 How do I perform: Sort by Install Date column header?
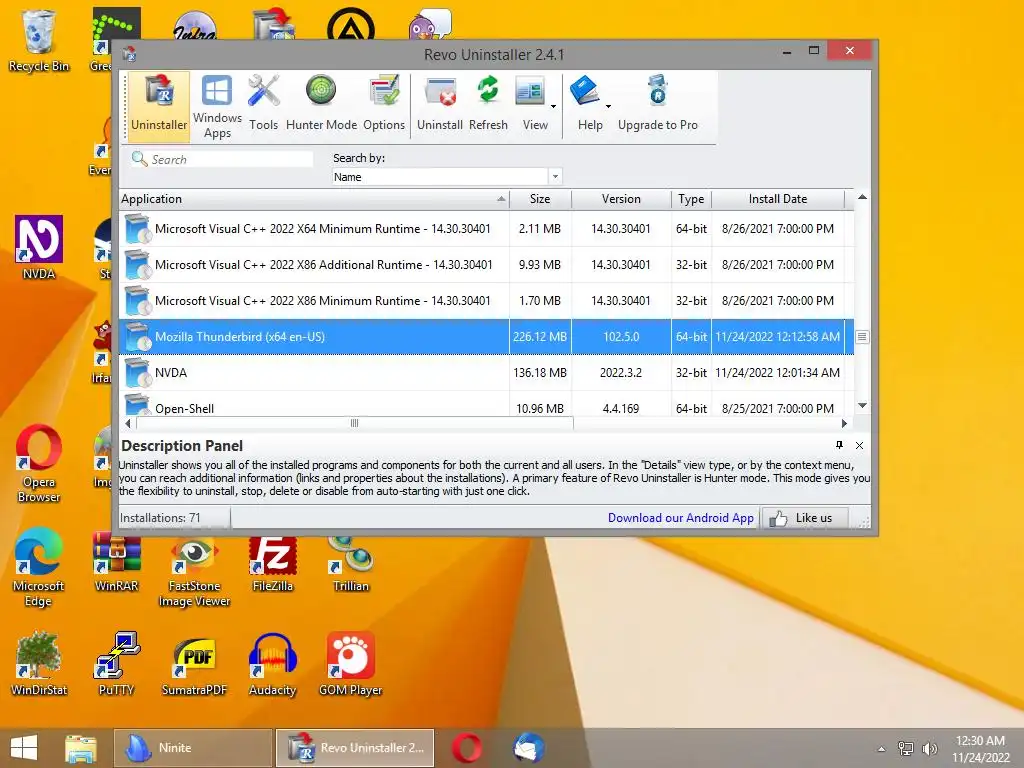778,199
